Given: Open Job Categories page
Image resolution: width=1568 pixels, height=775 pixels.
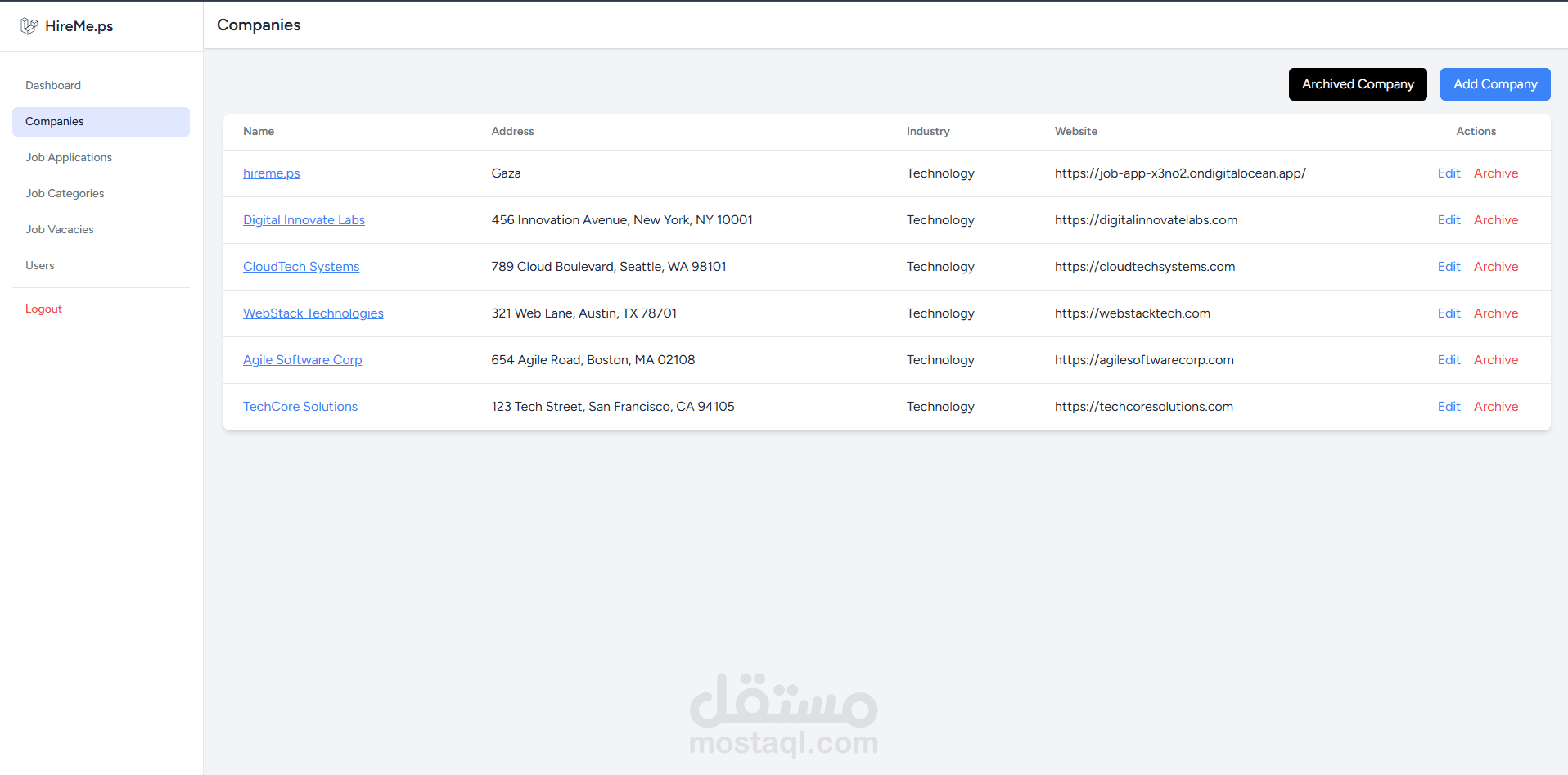Looking at the screenshot, I should pyautogui.click(x=65, y=193).
